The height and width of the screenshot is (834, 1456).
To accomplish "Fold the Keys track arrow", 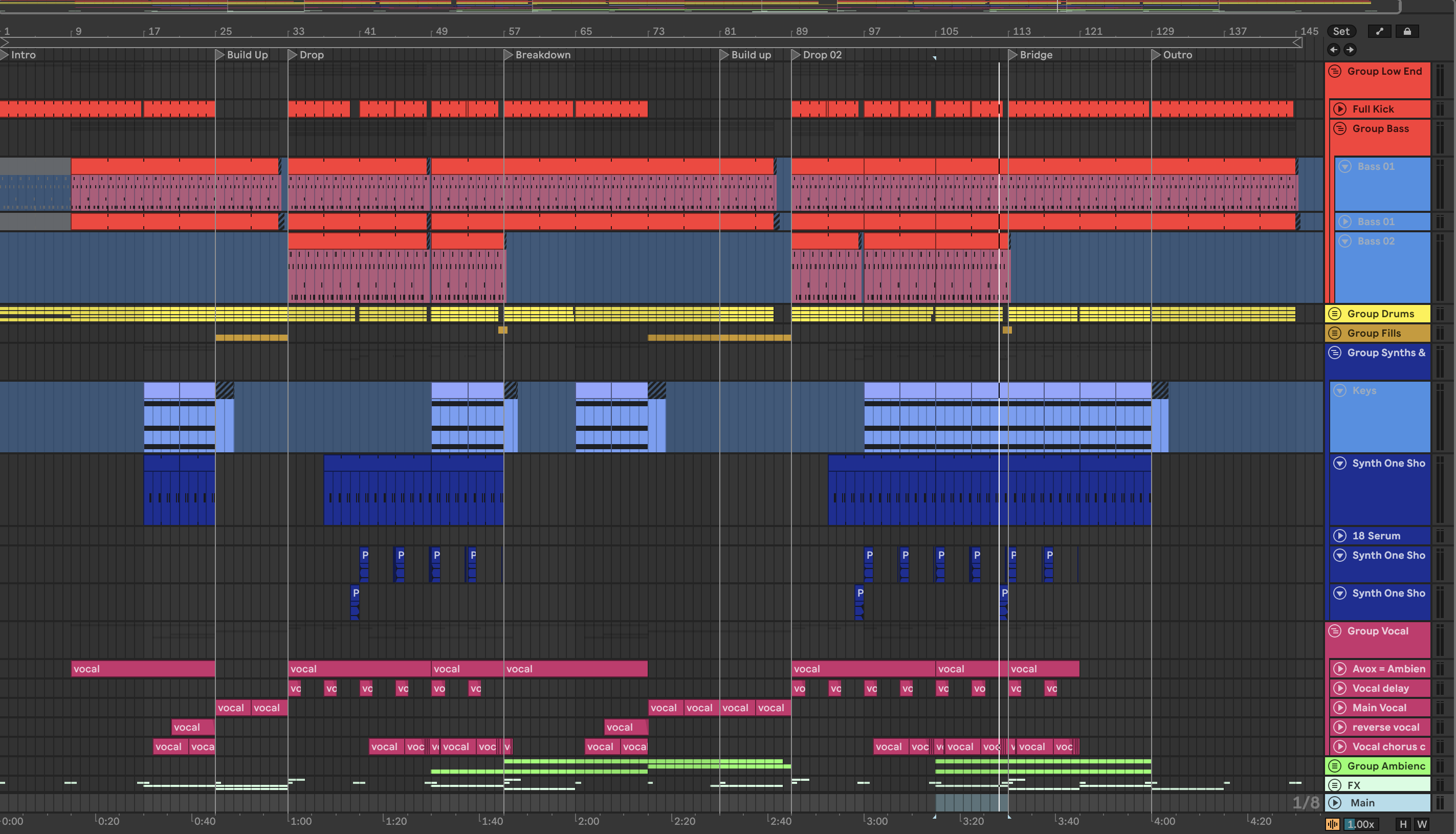I will (1340, 391).
